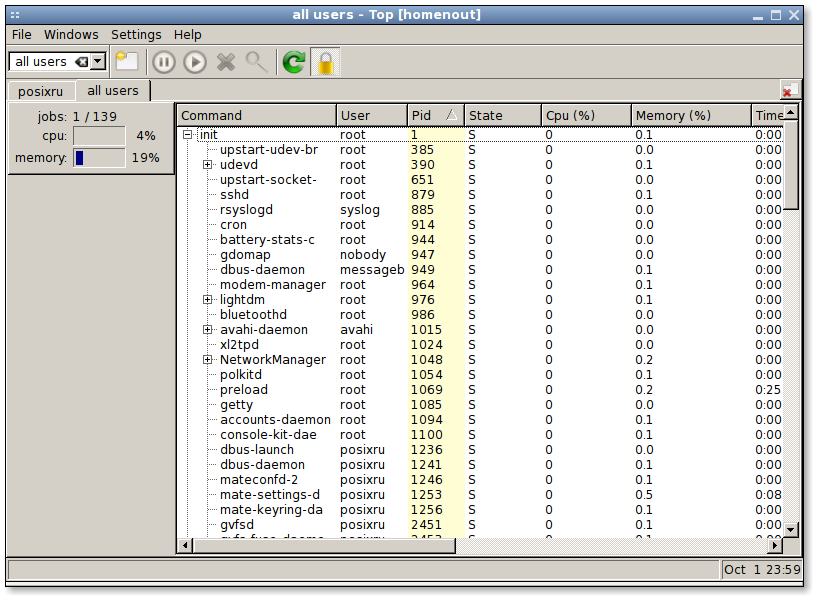The height and width of the screenshot is (596, 813).
Task: Open the Help menu
Action: pyautogui.click(x=187, y=35)
